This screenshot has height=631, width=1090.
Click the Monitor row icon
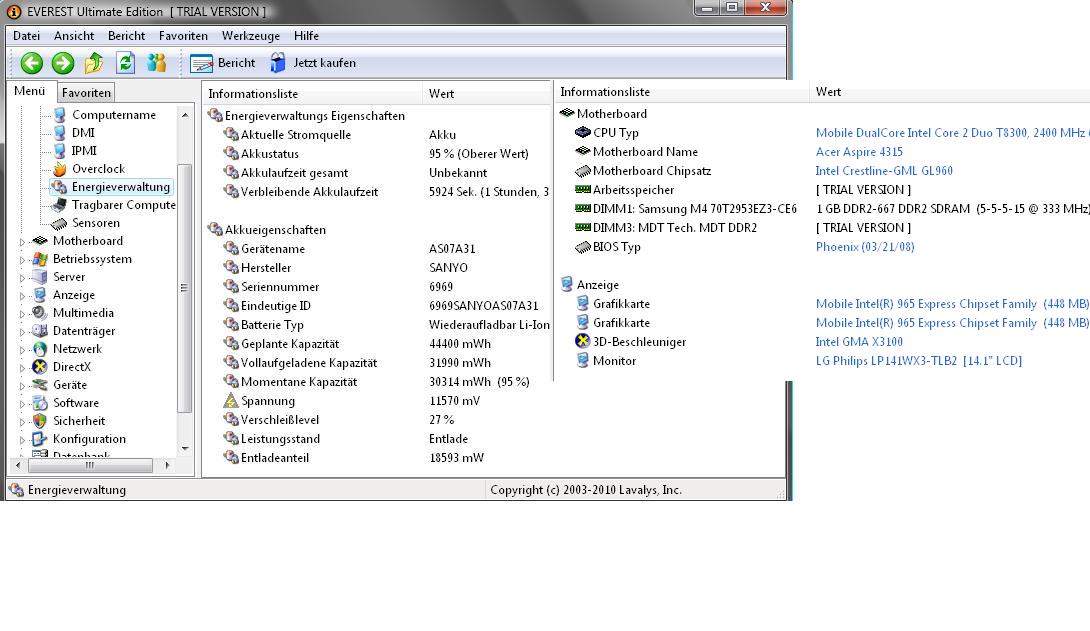(x=583, y=361)
